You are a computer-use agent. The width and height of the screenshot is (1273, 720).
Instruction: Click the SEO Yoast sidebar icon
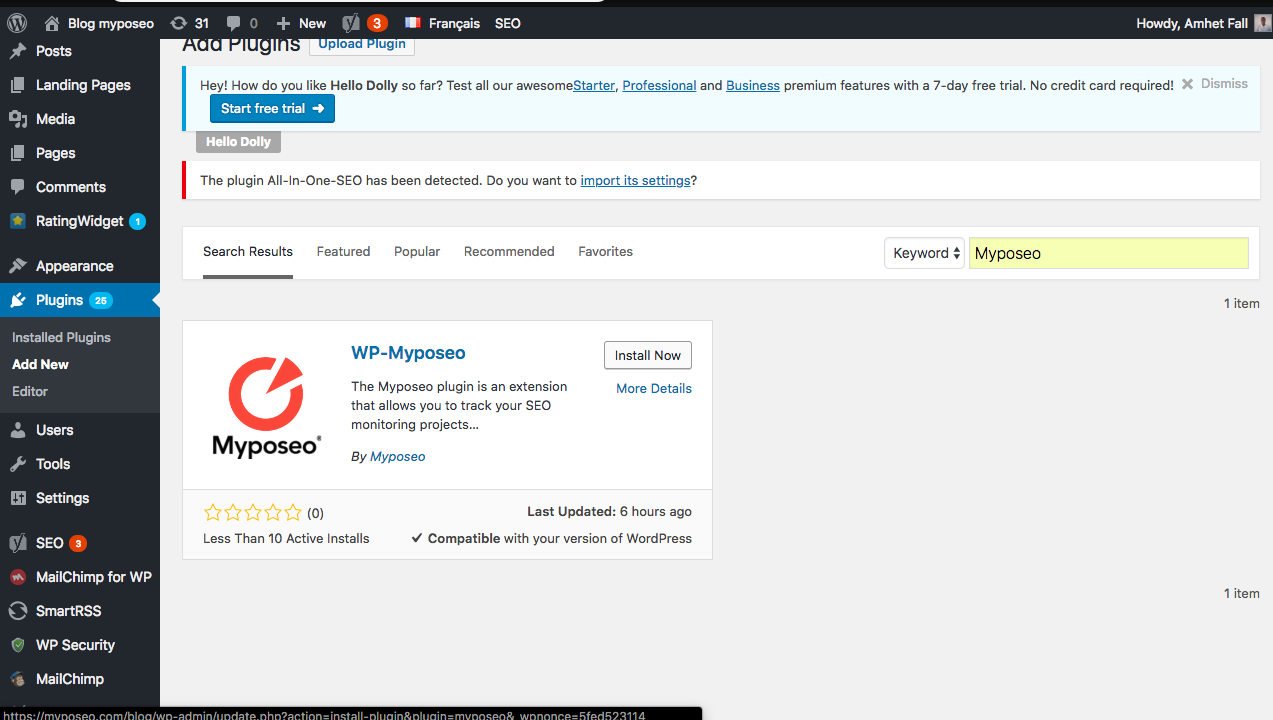[18, 543]
